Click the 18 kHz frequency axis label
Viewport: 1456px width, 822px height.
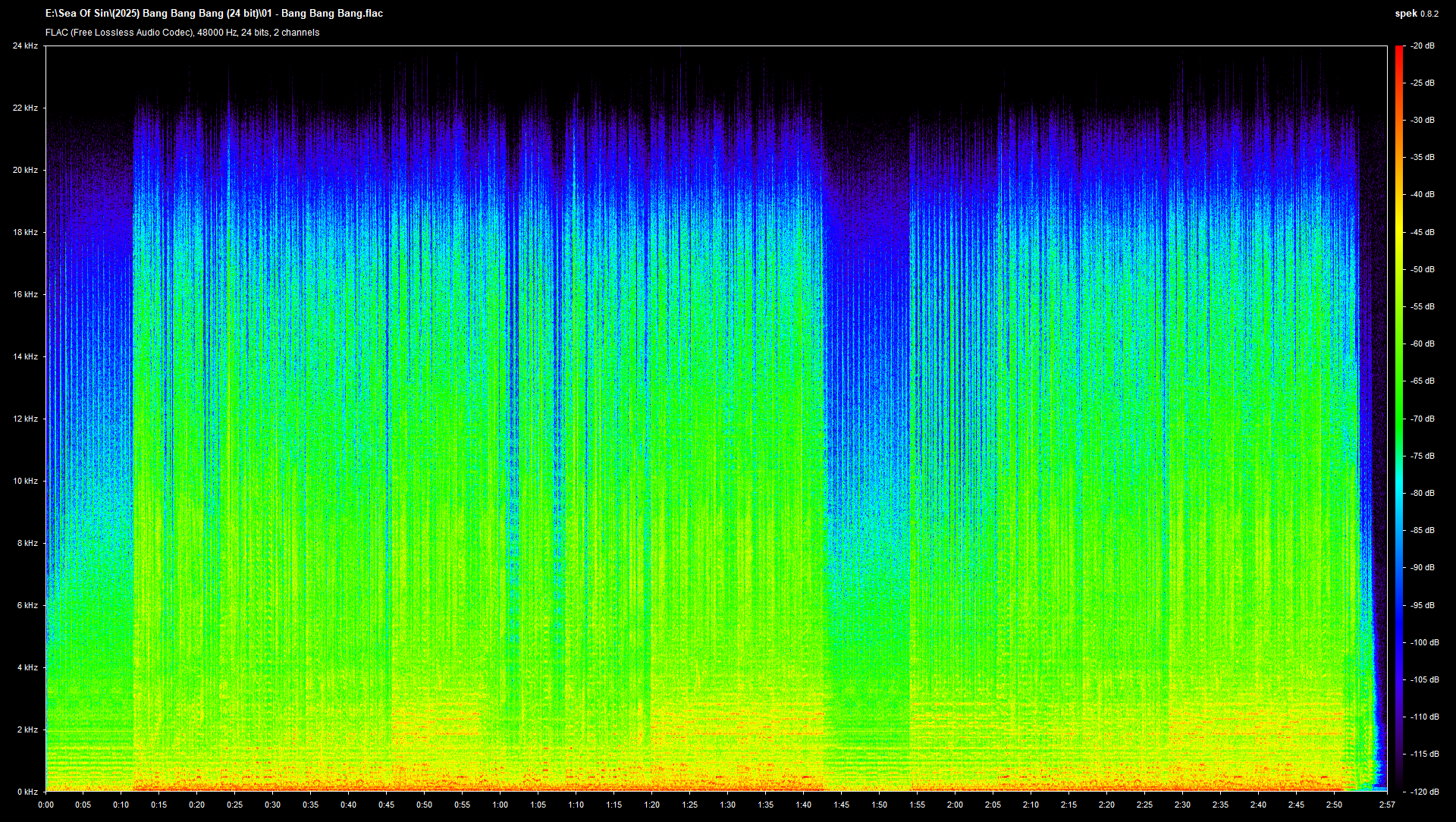pos(24,233)
